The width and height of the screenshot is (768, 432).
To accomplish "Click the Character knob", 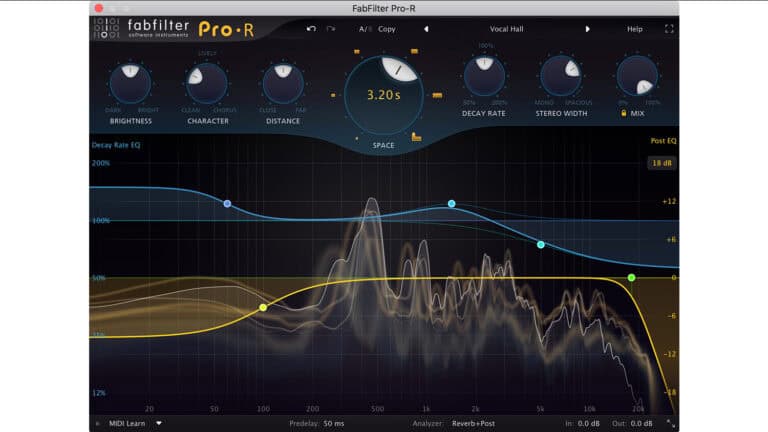I will (207, 83).
